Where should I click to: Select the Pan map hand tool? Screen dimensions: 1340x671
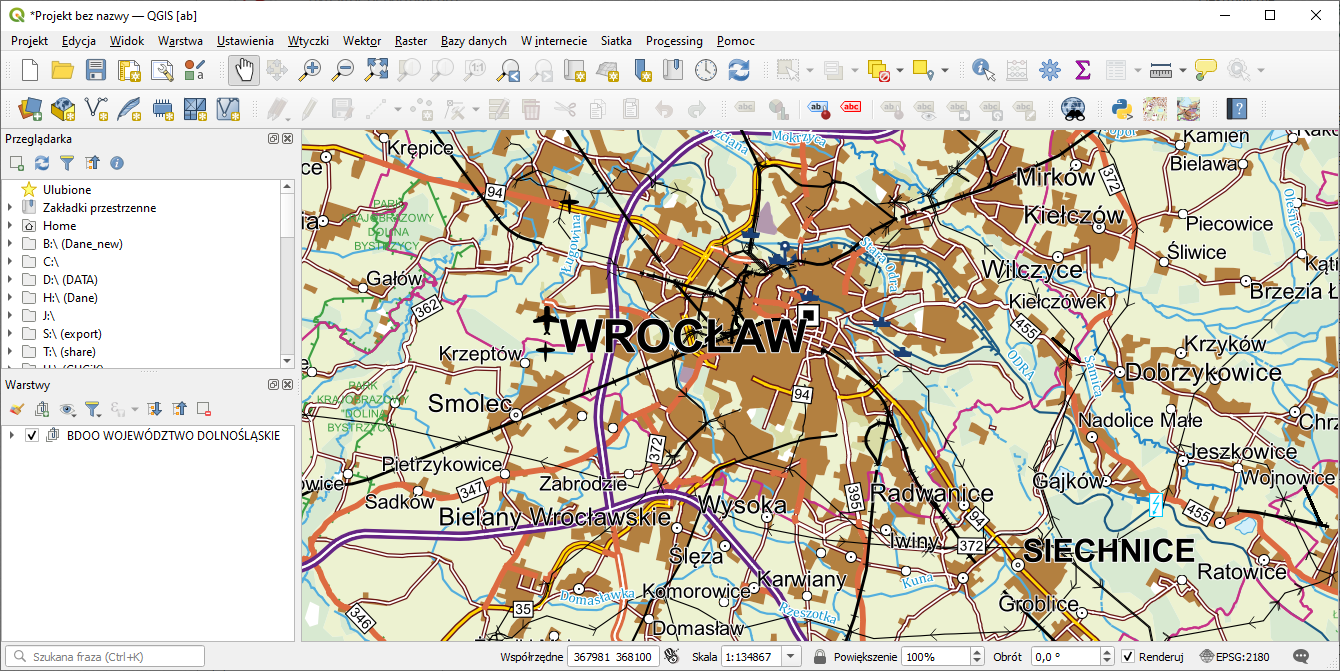point(244,70)
